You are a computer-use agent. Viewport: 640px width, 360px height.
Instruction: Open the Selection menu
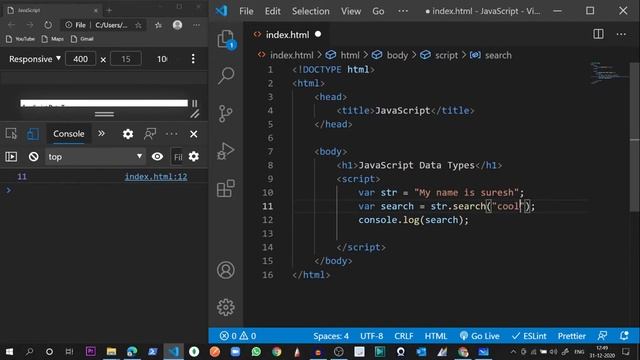pyautogui.click(x=310, y=11)
